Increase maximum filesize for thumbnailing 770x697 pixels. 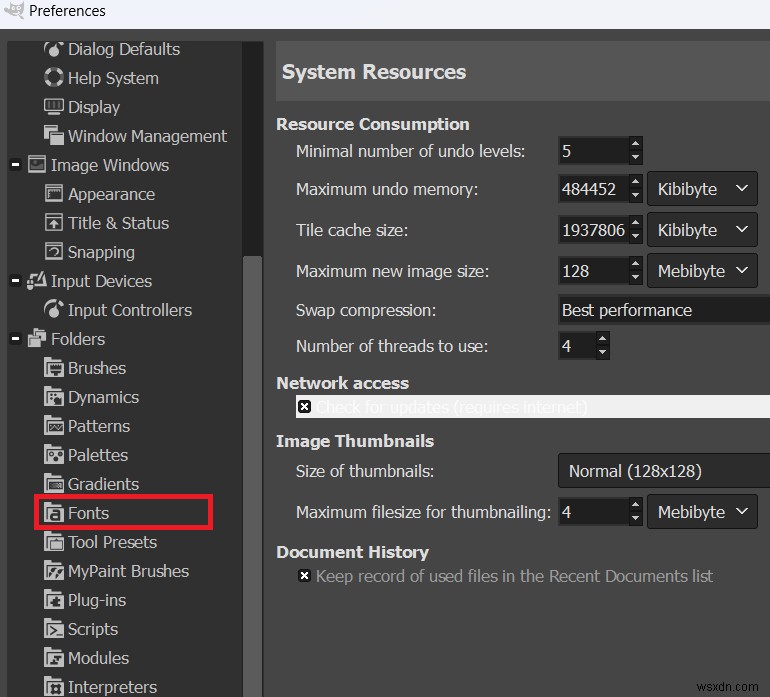635,505
